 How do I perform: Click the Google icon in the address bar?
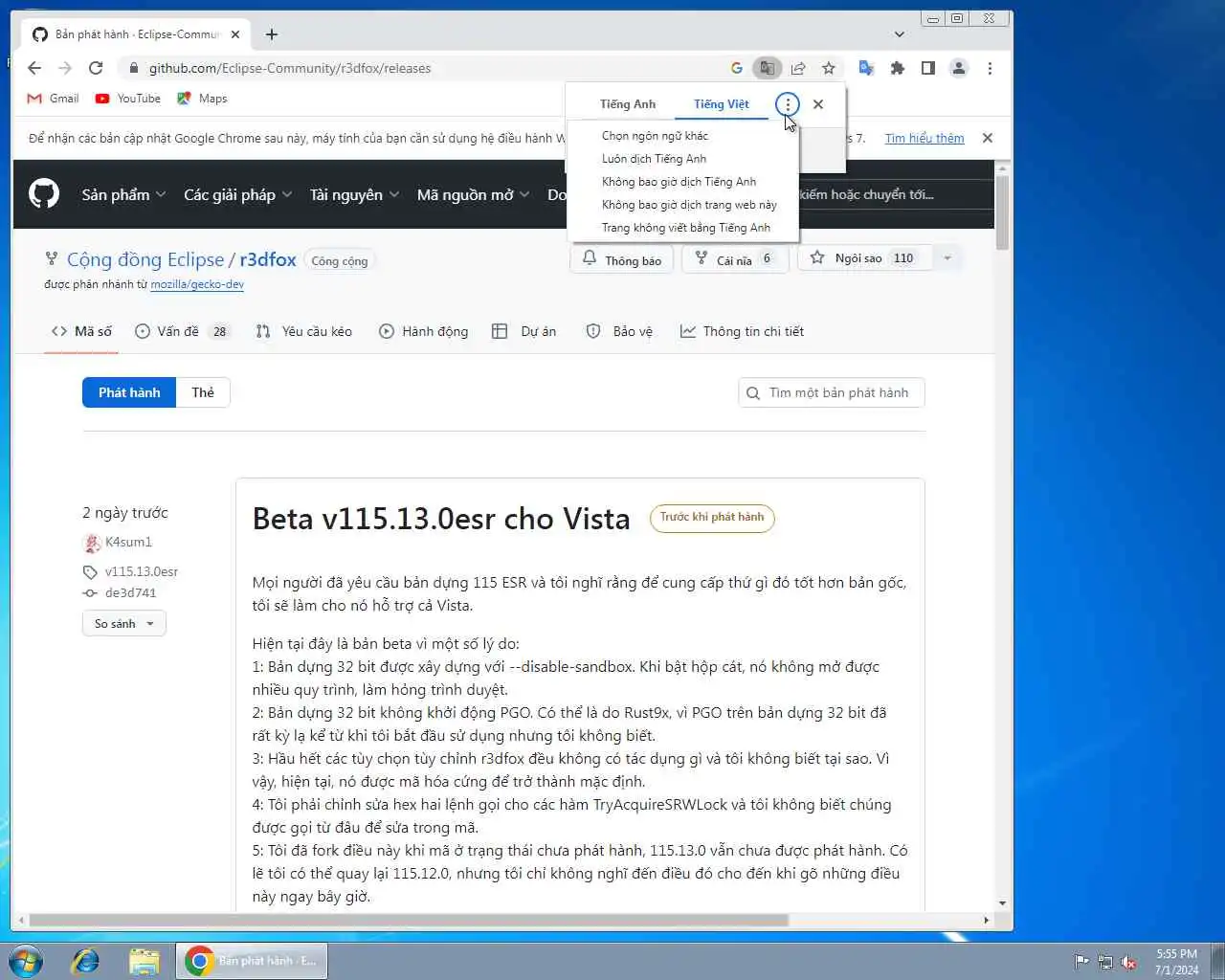736,68
